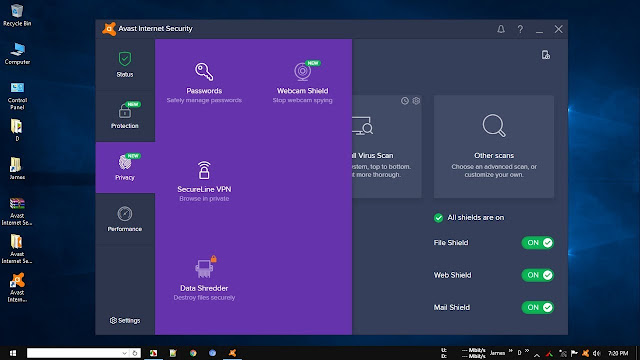Screen dimensions: 640x360
Task: Select the Privacy section in sidebar
Action: point(125,167)
